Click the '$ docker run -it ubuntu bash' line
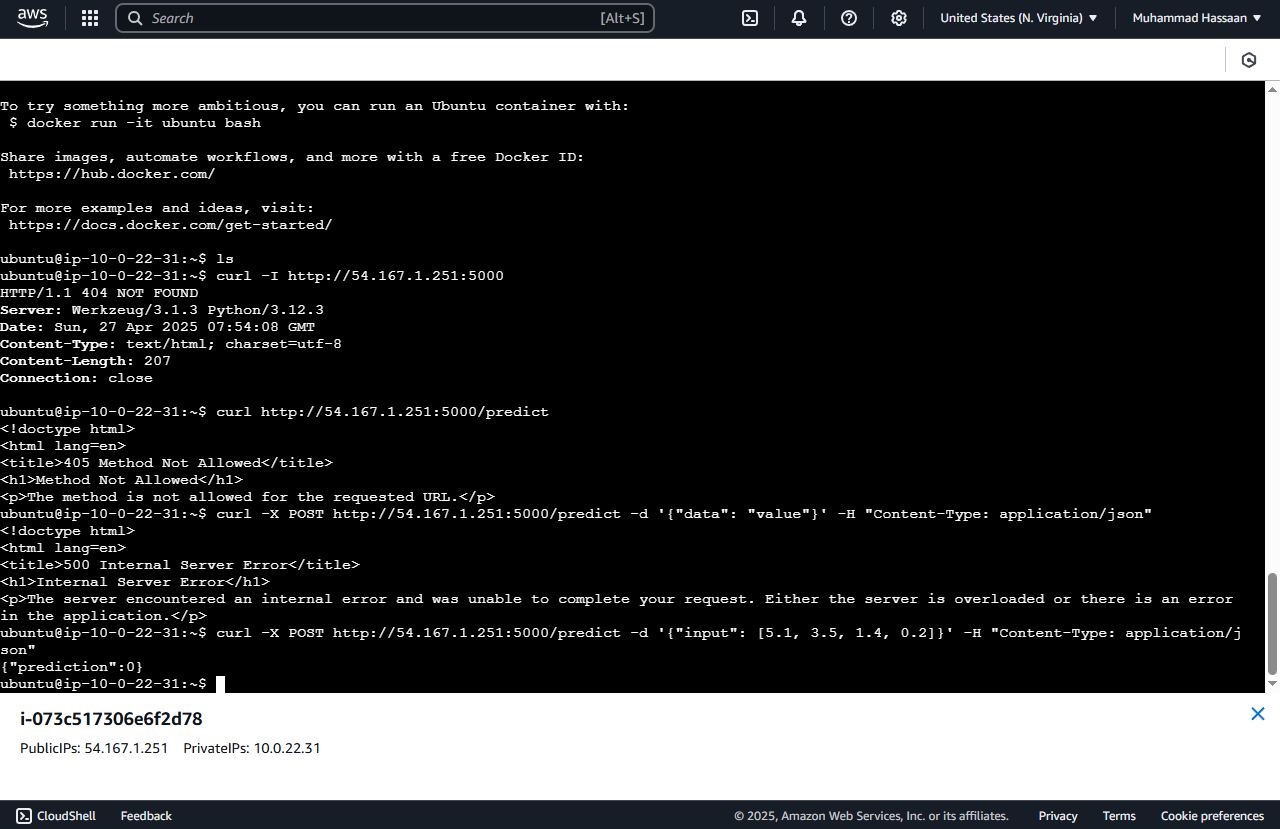Image resolution: width=1280 pixels, height=829 pixels. click(x=135, y=123)
